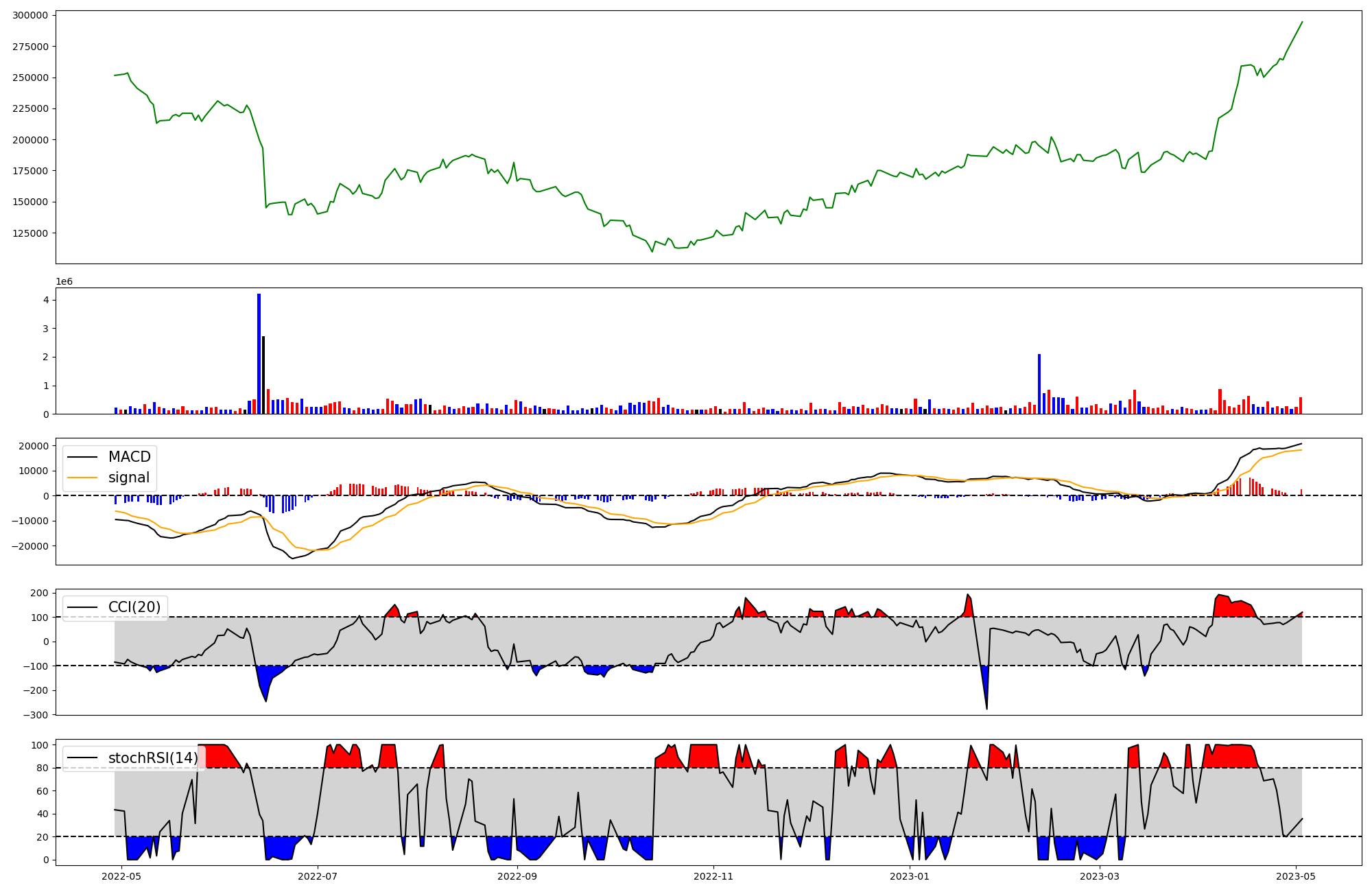Click the 2023-05 x-axis date label
Viewport: 1372px width, 892px height.
coord(1297,876)
